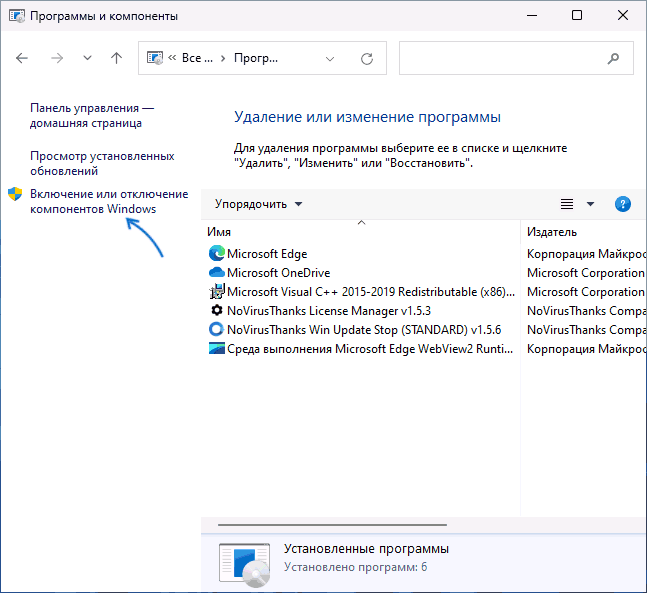The height and width of the screenshot is (593, 647).
Task: Click the Установленные программы details icon
Action: pos(245,565)
